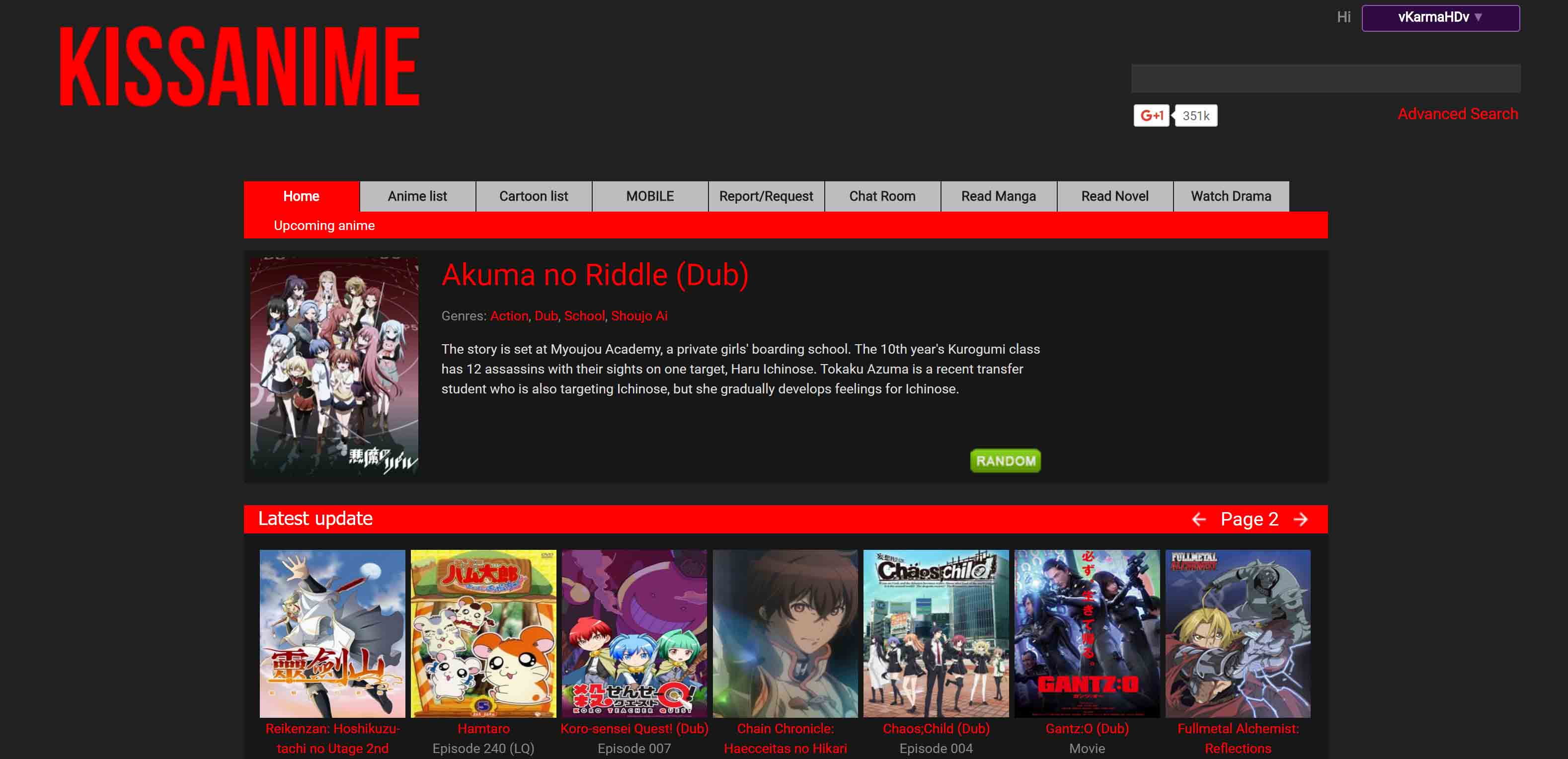The height and width of the screenshot is (759, 1568).
Task: Click the Chaos;Child 'Episode 004' text
Action: (x=936, y=749)
